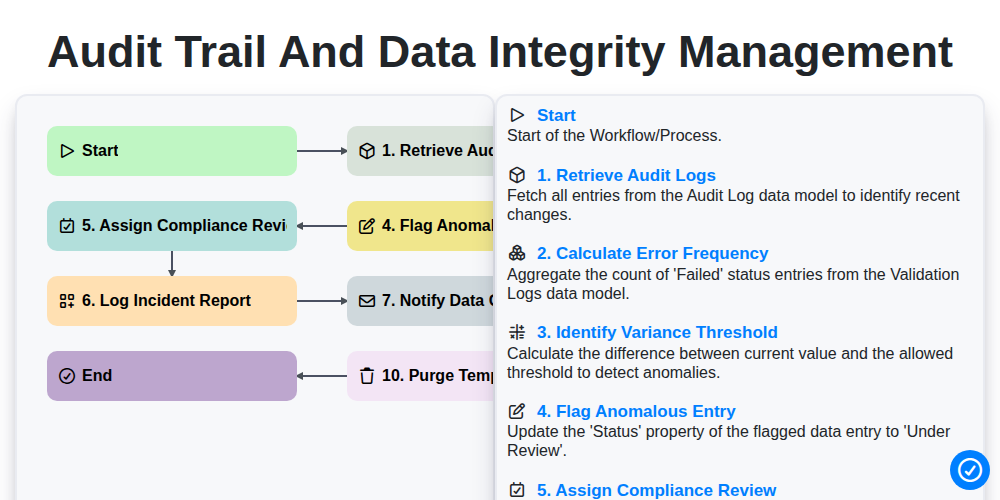This screenshot has height=500, width=1000.
Task: Open the 3. Identify Variance Threshold link
Action: [x=657, y=332]
